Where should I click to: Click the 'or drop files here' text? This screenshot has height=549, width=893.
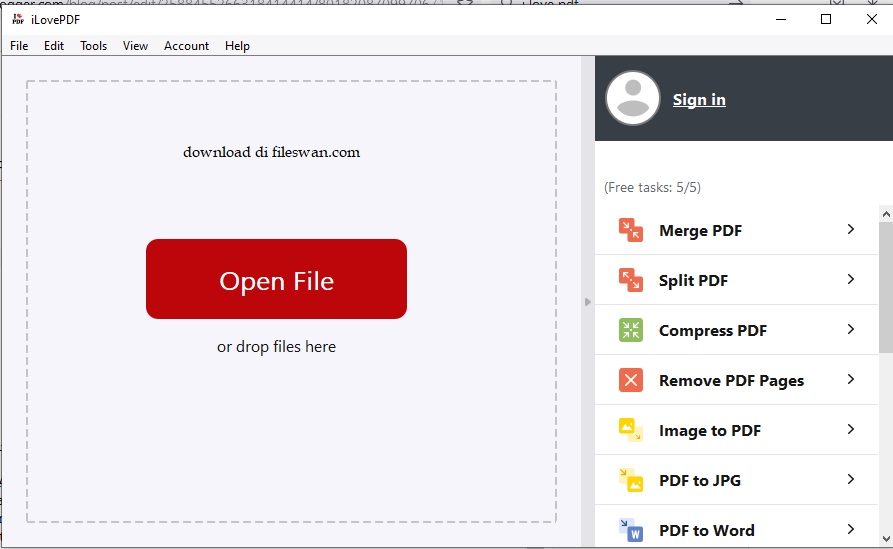click(276, 346)
